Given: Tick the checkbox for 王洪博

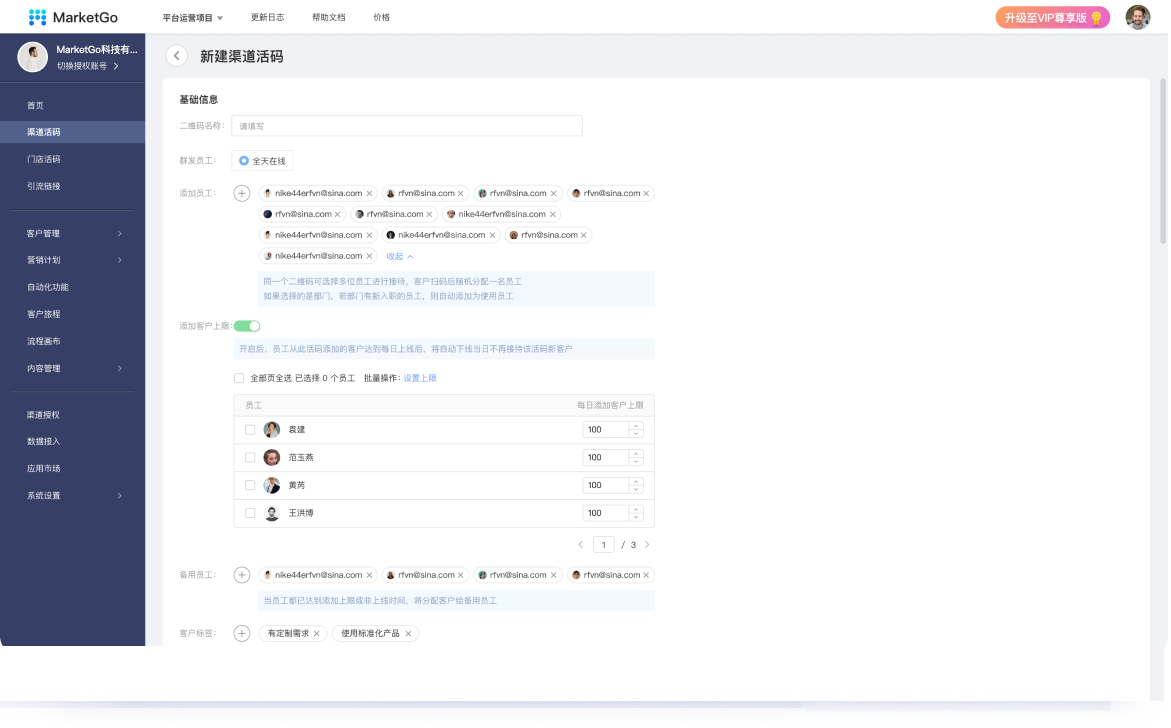Looking at the screenshot, I should [x=250, y=513].
